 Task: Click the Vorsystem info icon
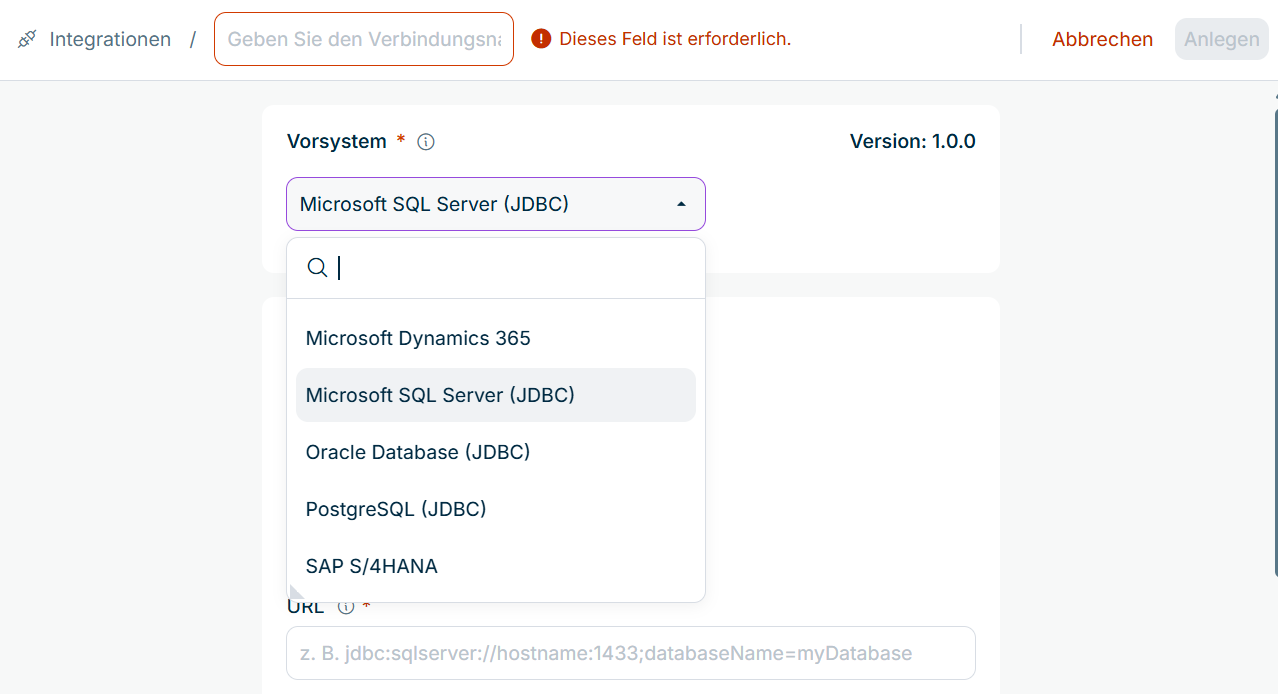click(x=426, y=142)
